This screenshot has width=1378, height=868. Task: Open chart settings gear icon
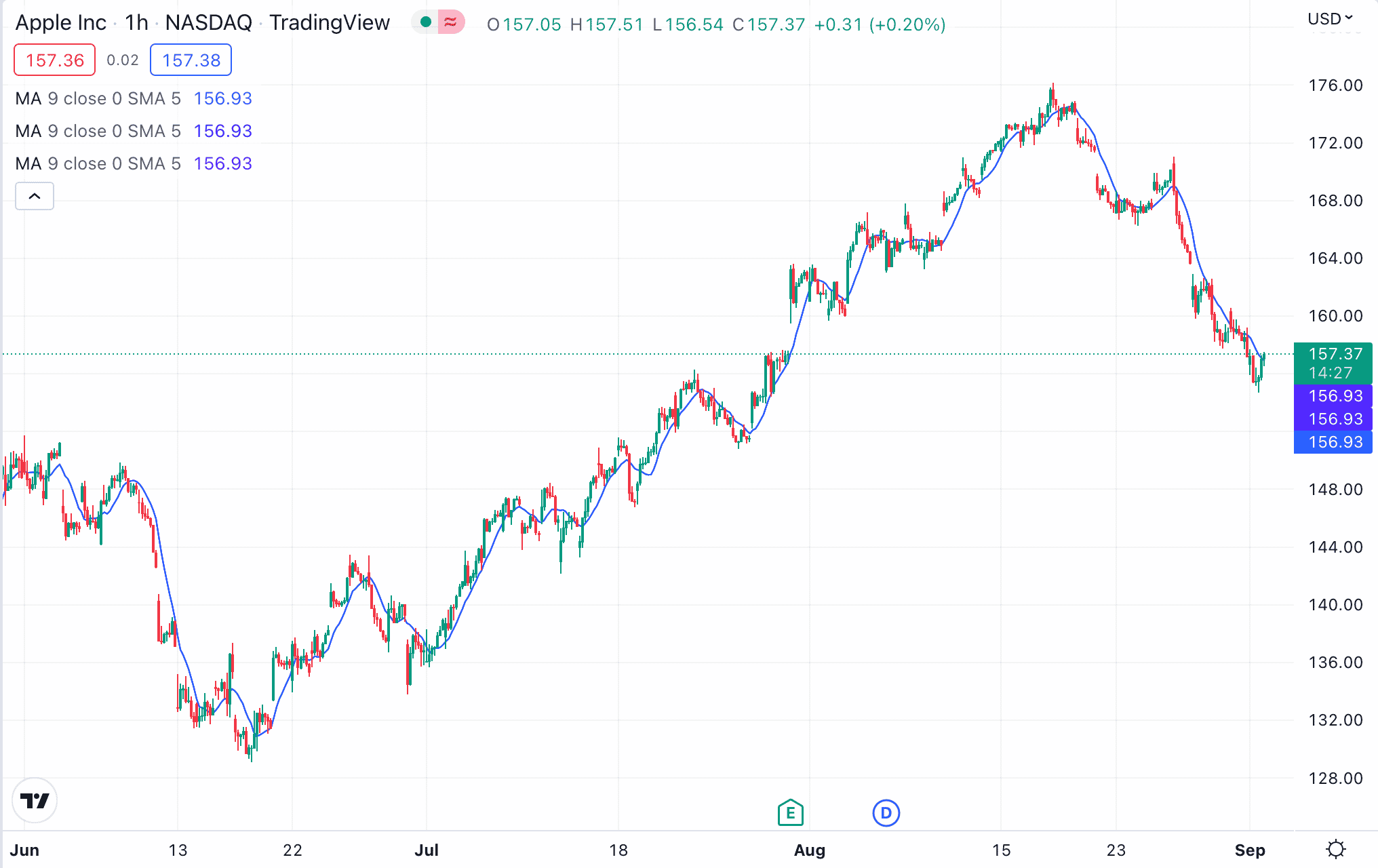tap(1335, 849)
